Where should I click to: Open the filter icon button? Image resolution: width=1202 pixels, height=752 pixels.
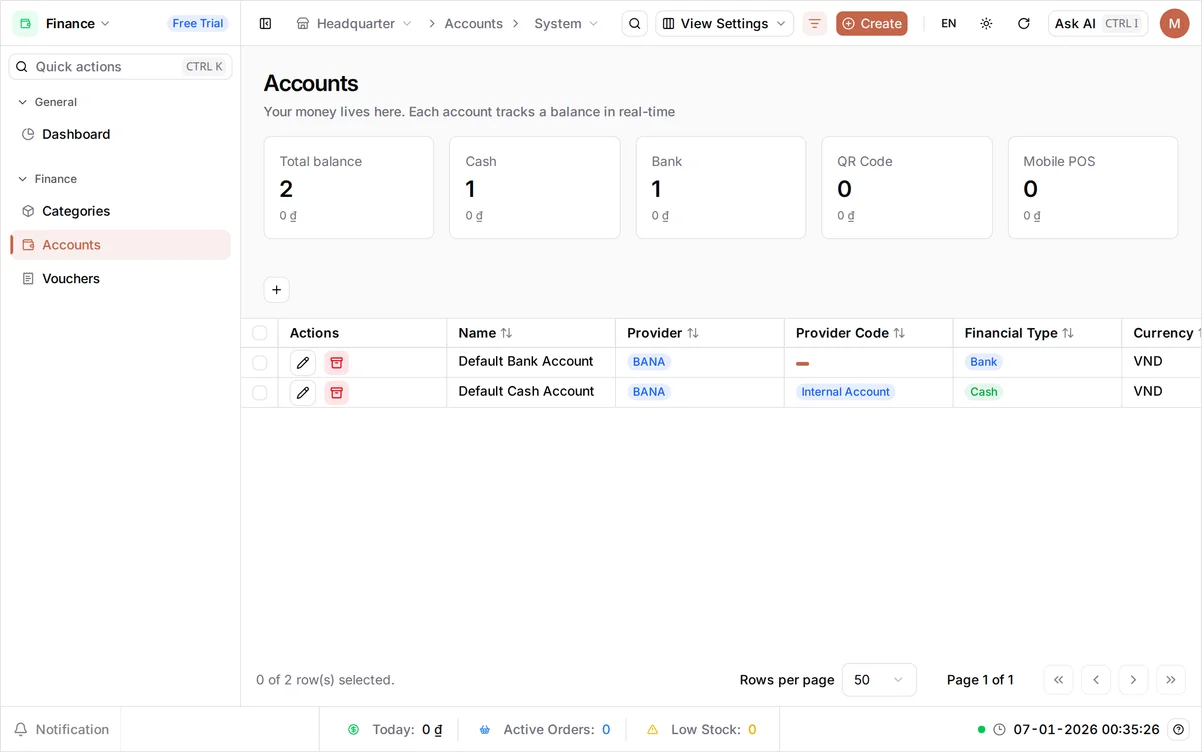tap(815, 23)
